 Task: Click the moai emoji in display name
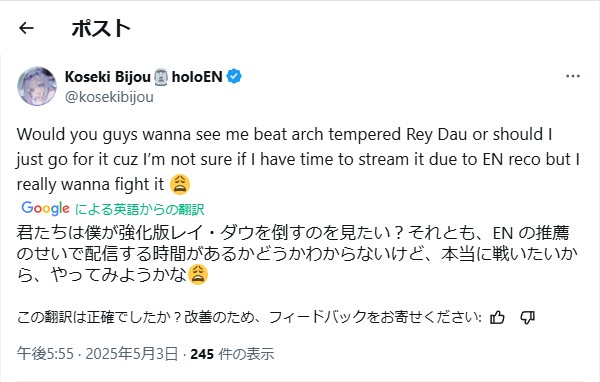[161, 77]
